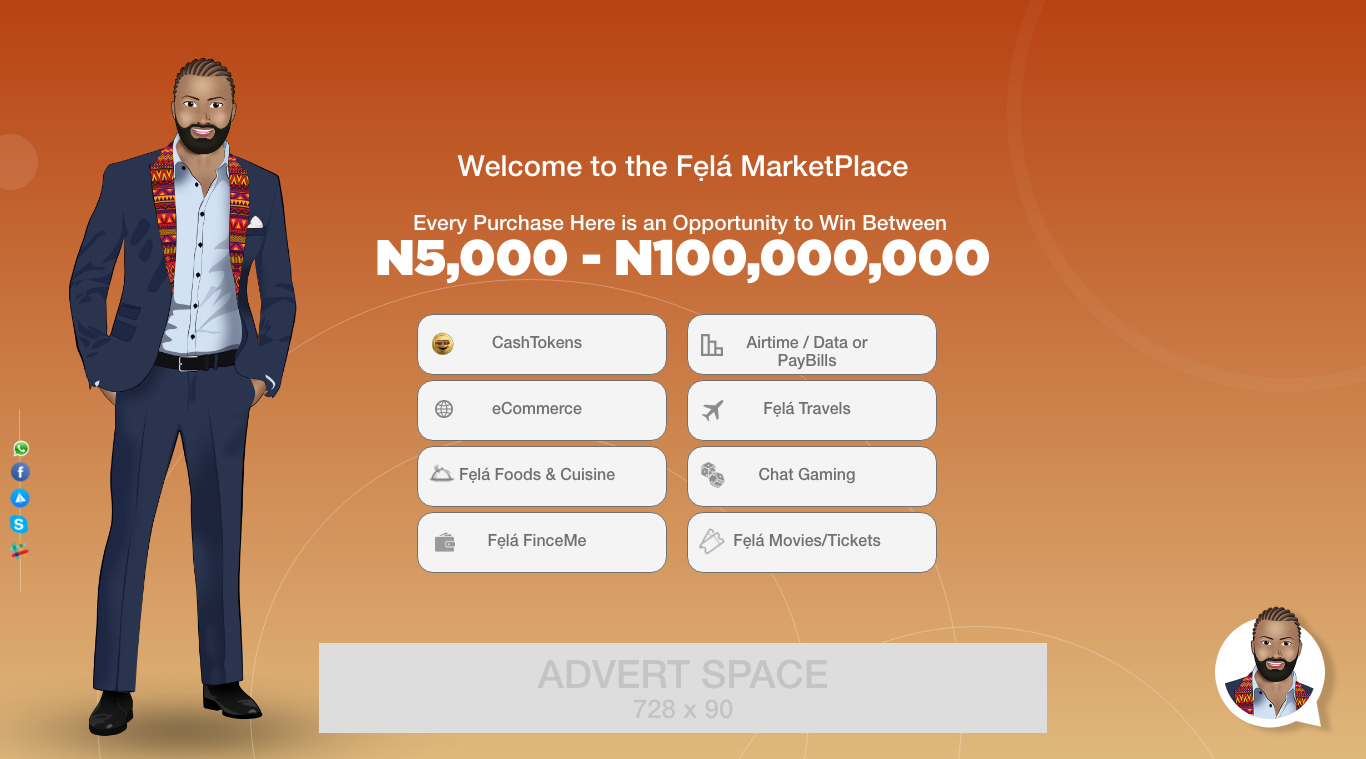The image size is (1366, 759).
Task: Choose Felá Foods & Cuisine
Action: pos(542,476)
